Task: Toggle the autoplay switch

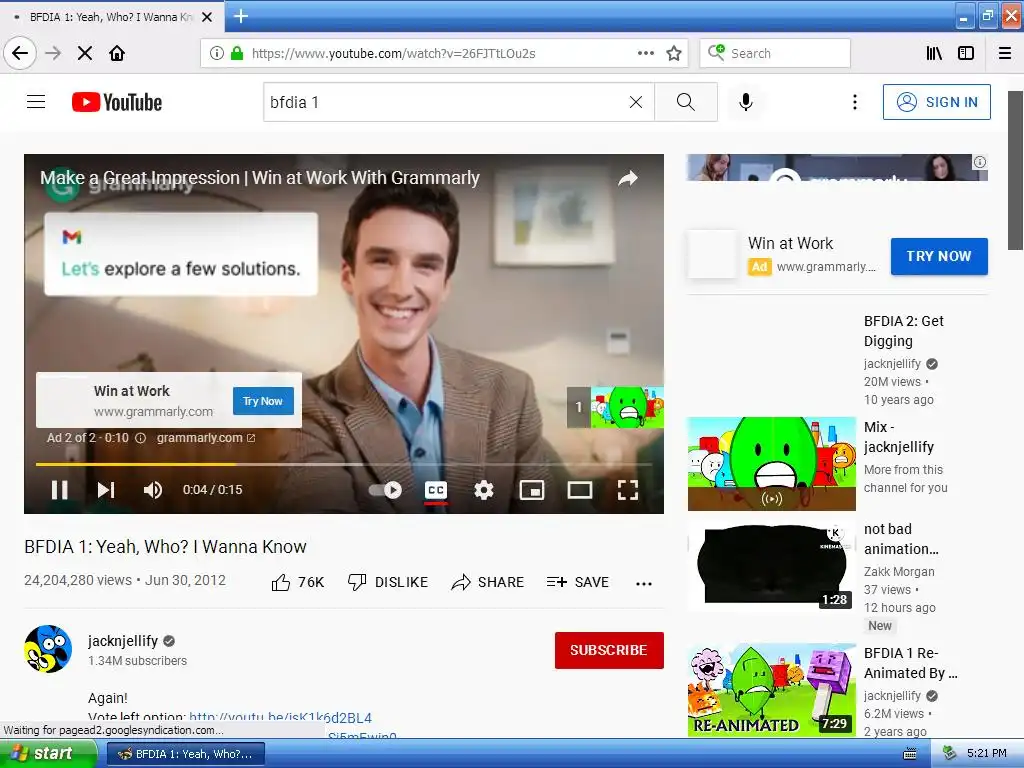Action: tap(385, 490)
